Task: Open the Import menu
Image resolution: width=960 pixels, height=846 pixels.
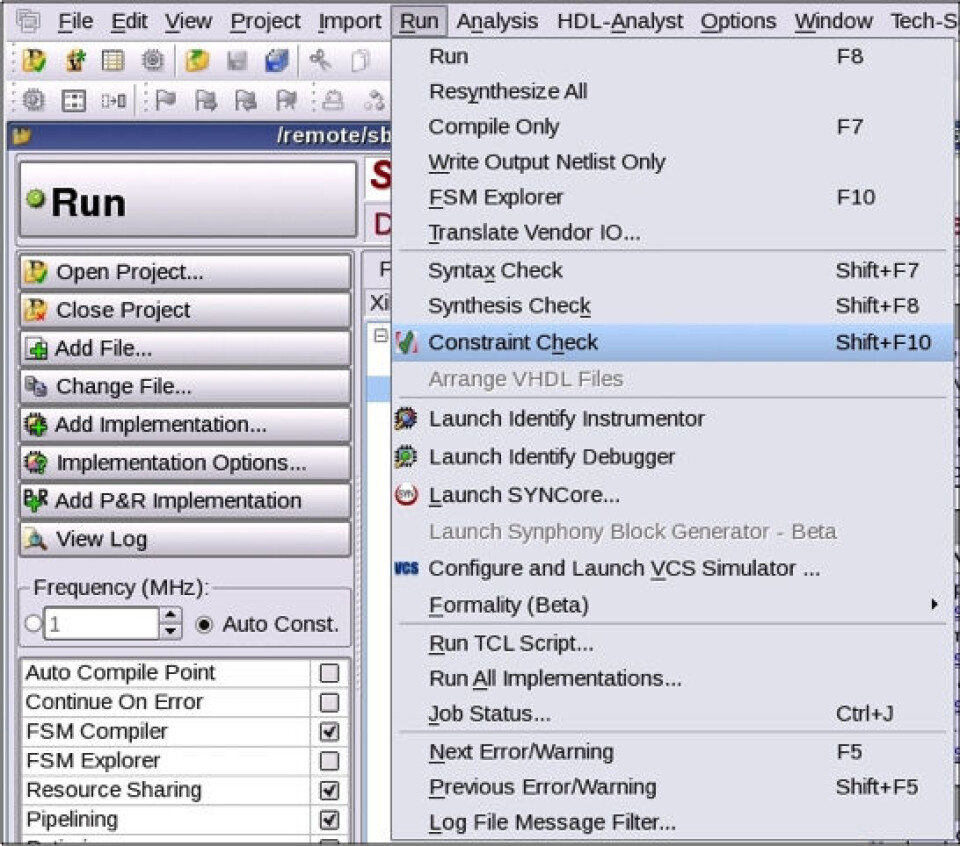Action: (x=350, y=21)
